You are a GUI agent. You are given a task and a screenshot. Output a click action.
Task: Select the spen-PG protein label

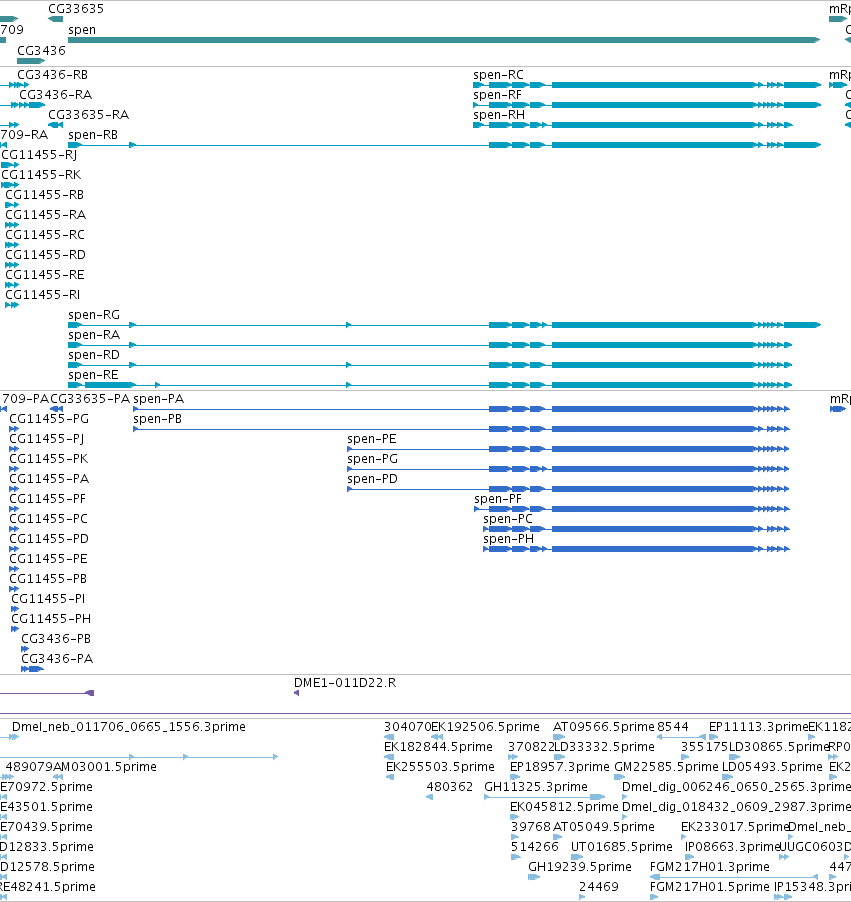click(x=372, y=459)
